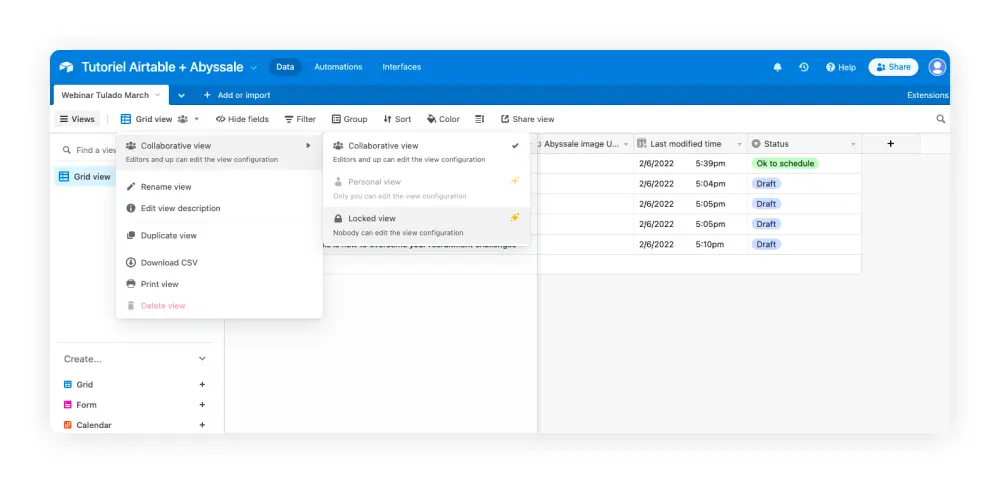The width and height of the screenshot is (1000, 482).
Task: Click the Last modified time field icon
Action: [x=642, y=143]
